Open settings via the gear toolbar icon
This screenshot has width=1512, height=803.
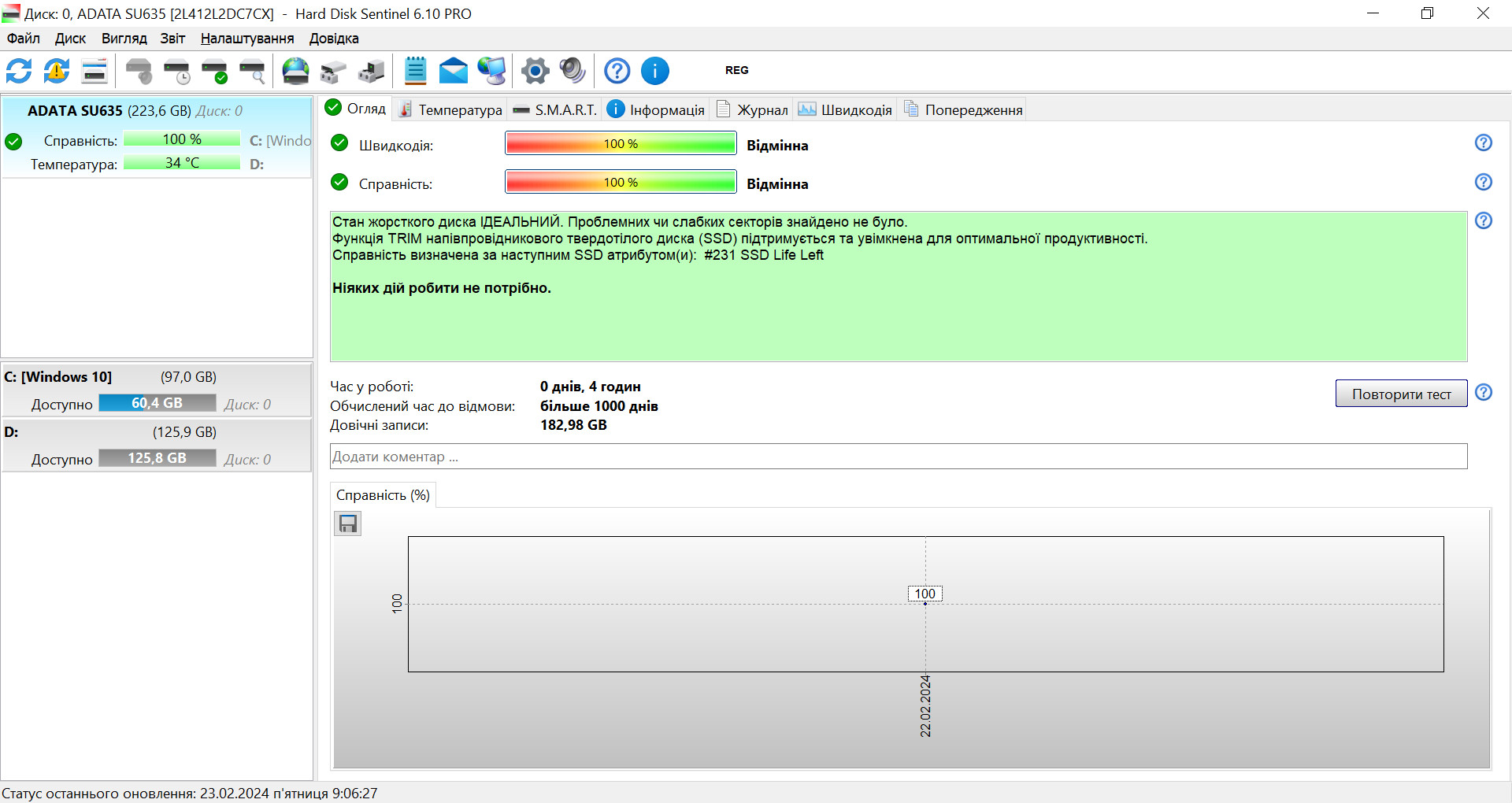[x=535, y=71]
